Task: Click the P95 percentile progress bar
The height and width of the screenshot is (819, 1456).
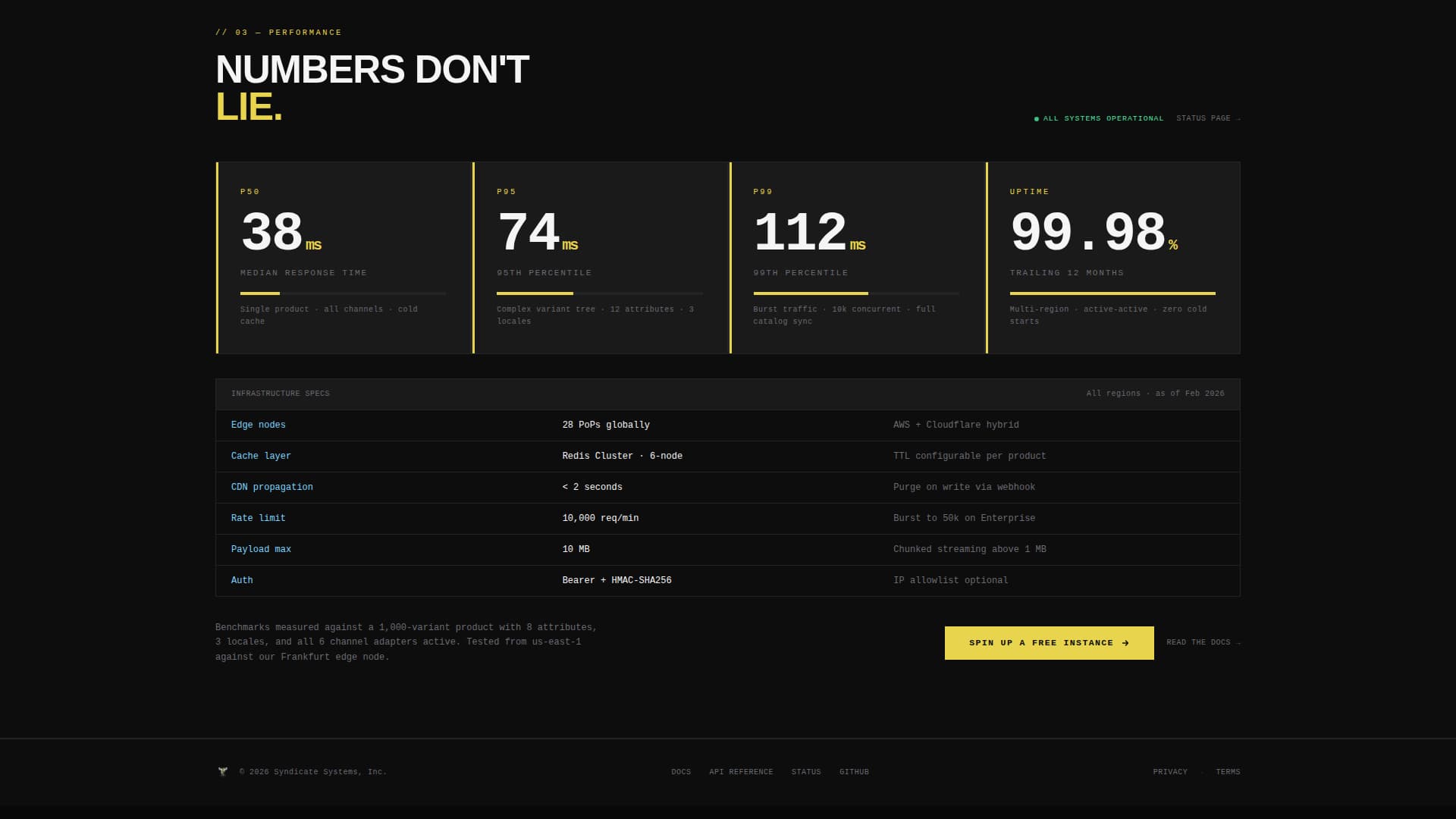Action: coord(599,293)
